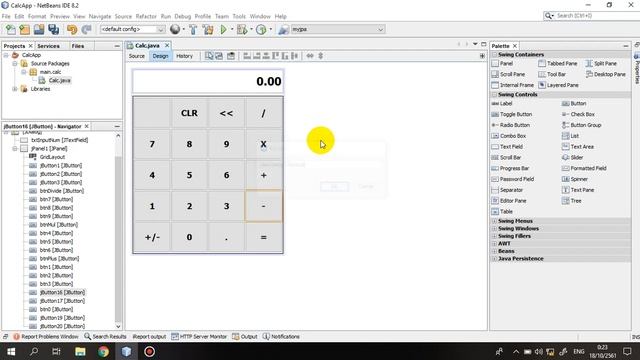
Task: Click the New File toolbar icon
Action: (x=11, y=29)
